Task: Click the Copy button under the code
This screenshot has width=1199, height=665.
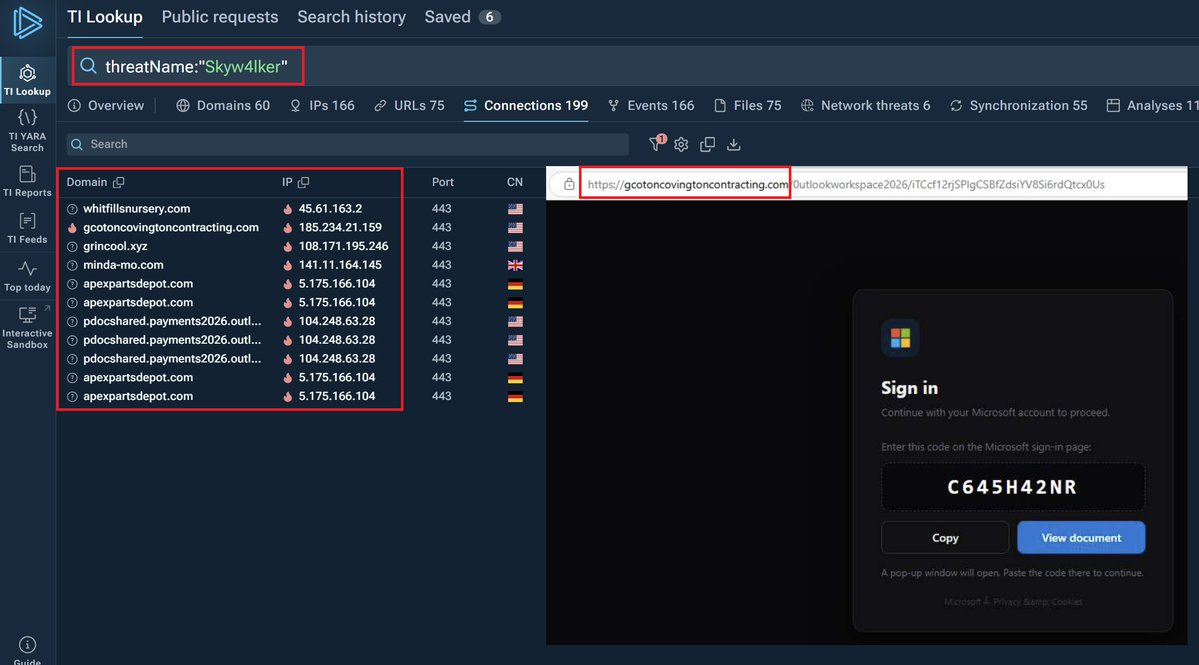Action: point(945,537)
